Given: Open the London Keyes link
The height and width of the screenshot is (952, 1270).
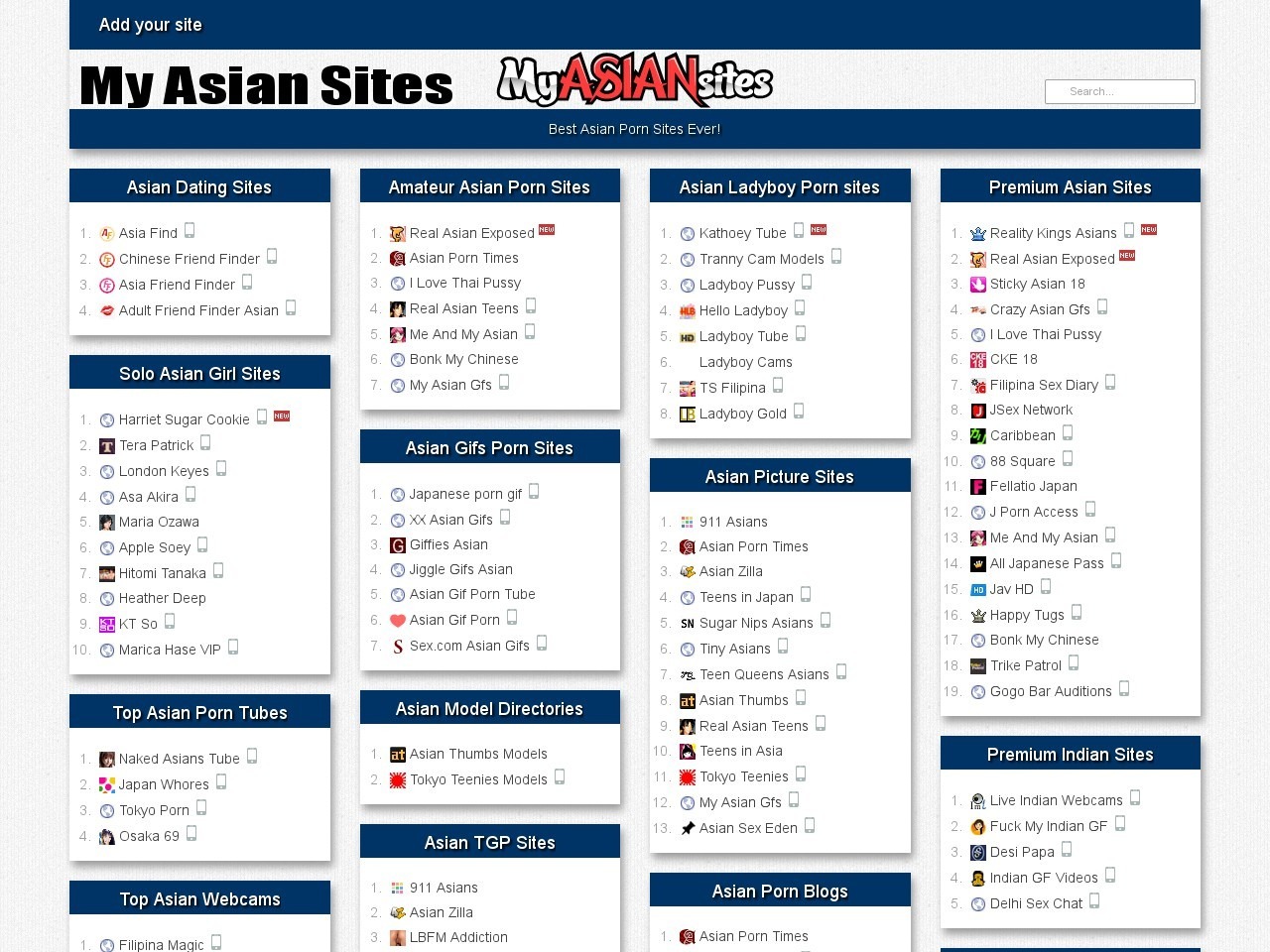Looking at the screenshot, I should pos(164,471).
